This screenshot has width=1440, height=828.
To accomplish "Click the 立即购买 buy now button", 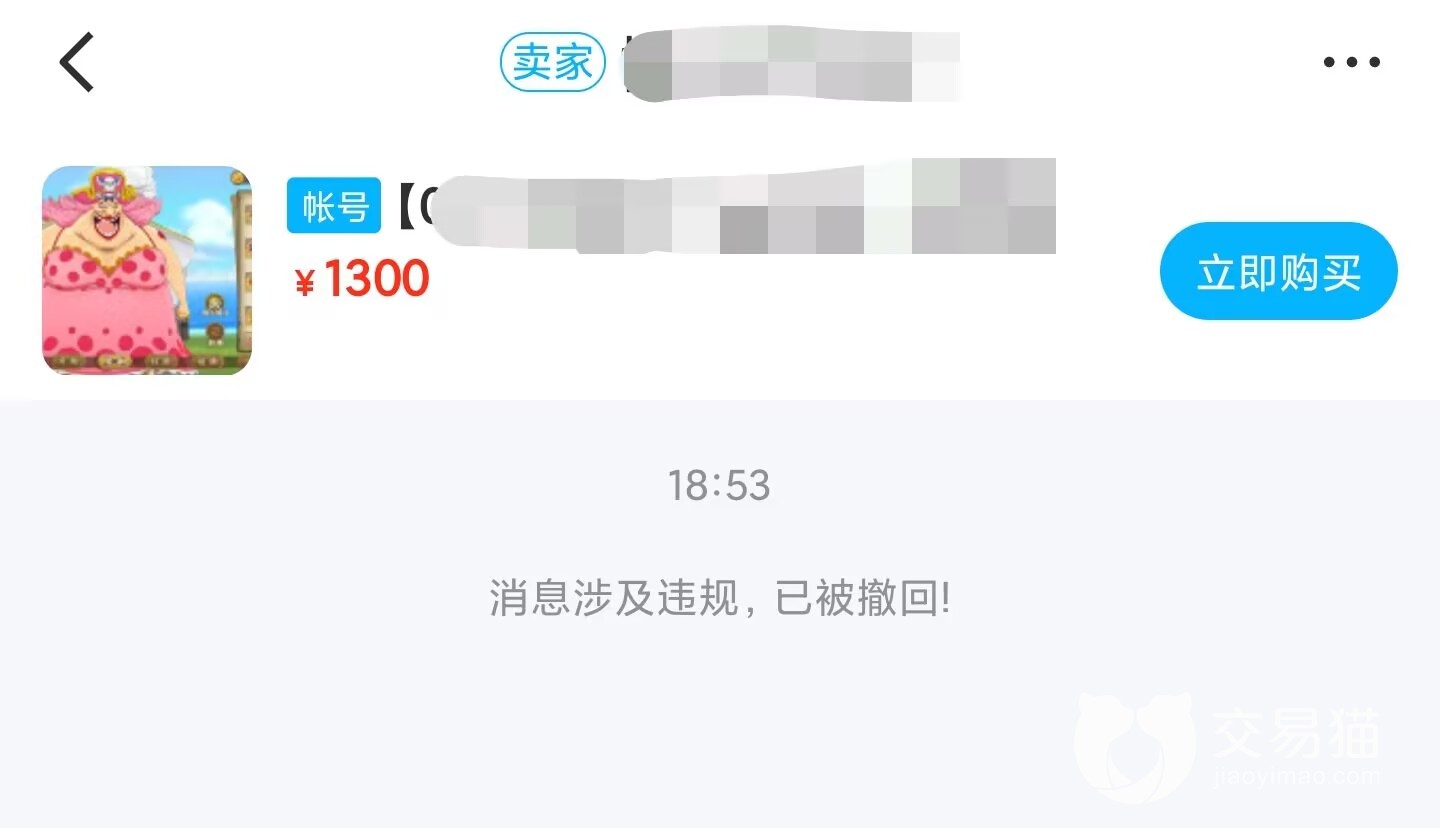I will (x=1279, y=271).
